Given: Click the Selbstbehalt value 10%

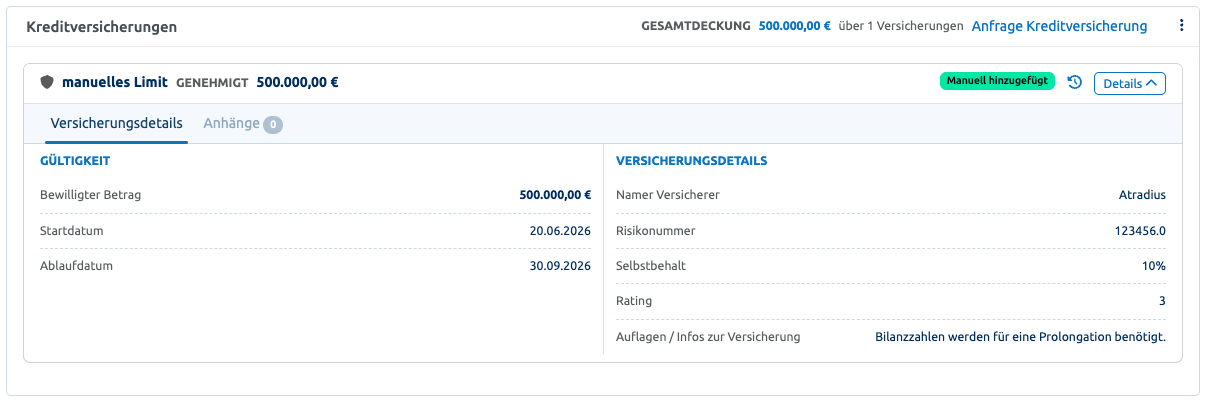Looking at the screenshot, I should pos(1155,266).
